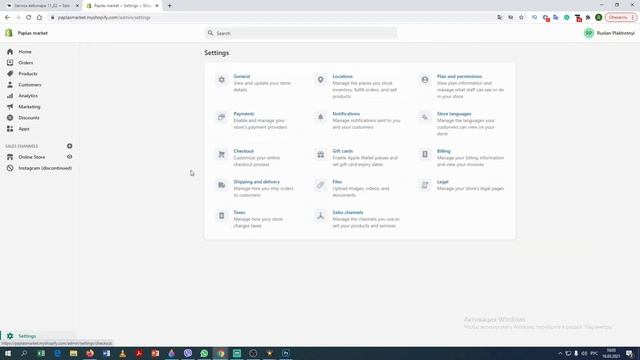Viewport: 640px width, 360px height.
Task: Open Orders in the sidebar
Action: [x=26, y=63]
